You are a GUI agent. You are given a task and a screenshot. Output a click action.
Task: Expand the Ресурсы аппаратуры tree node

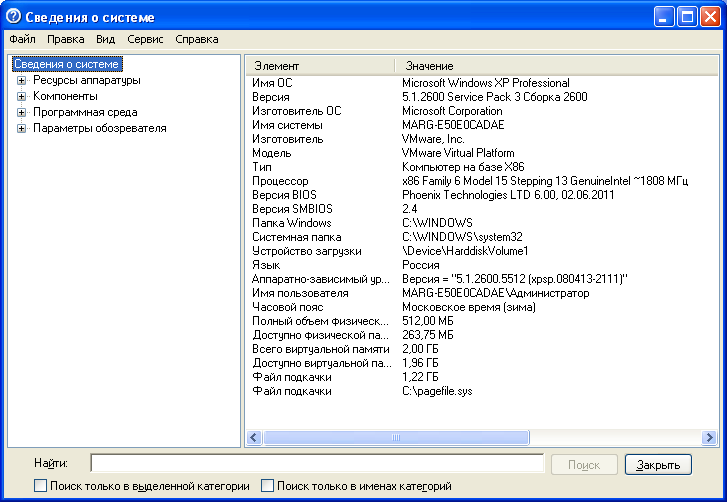pyautogui.click(x=21, y=80)
